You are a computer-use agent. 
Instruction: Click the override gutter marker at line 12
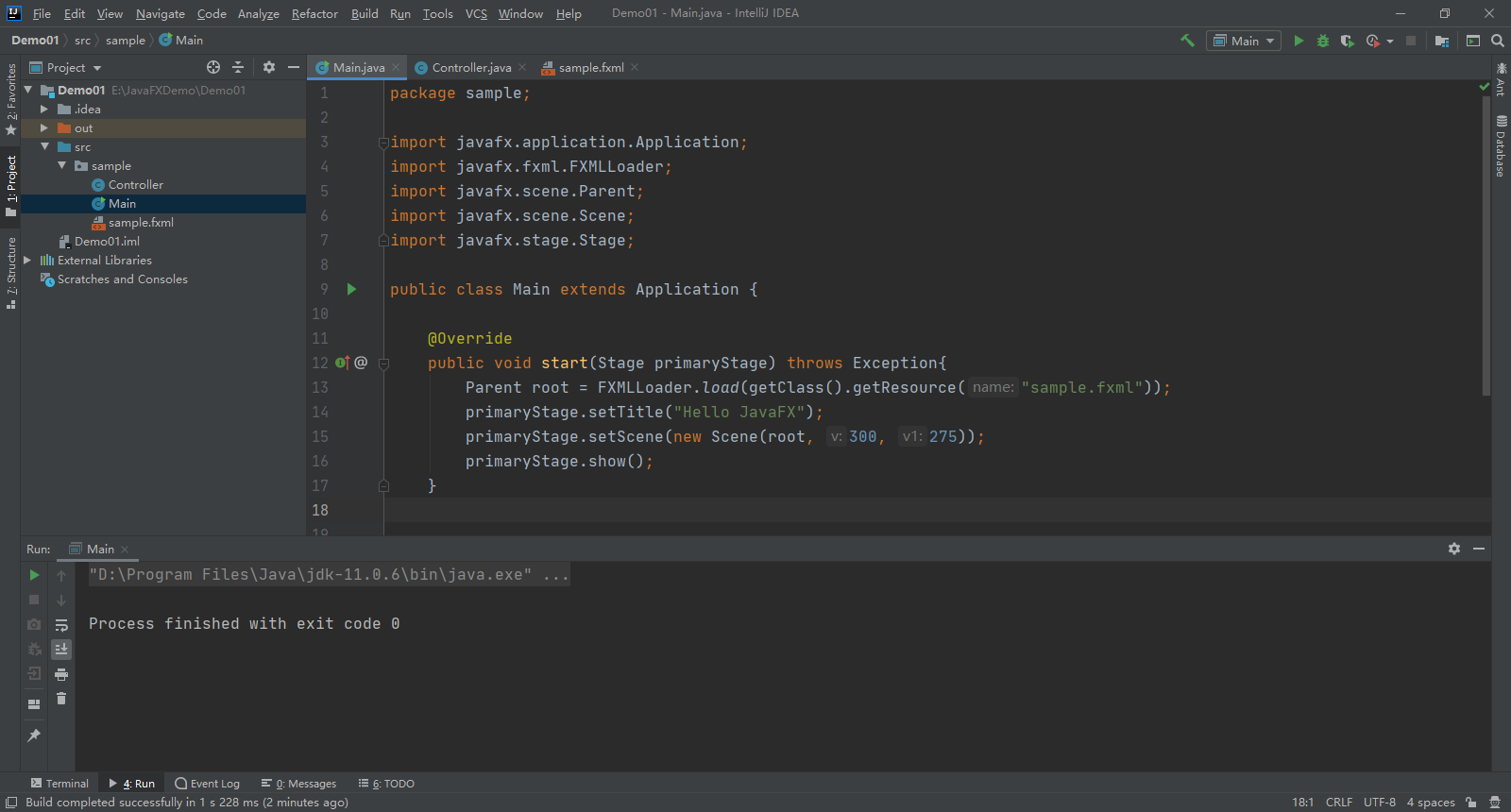[343, 363]
